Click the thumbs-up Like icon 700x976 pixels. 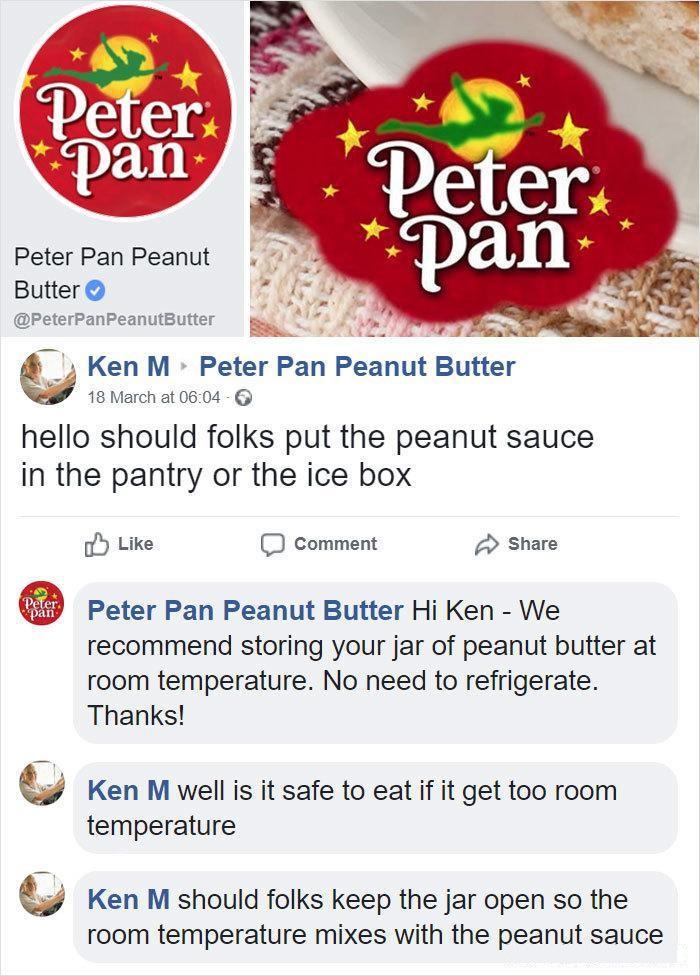[96, 544]
